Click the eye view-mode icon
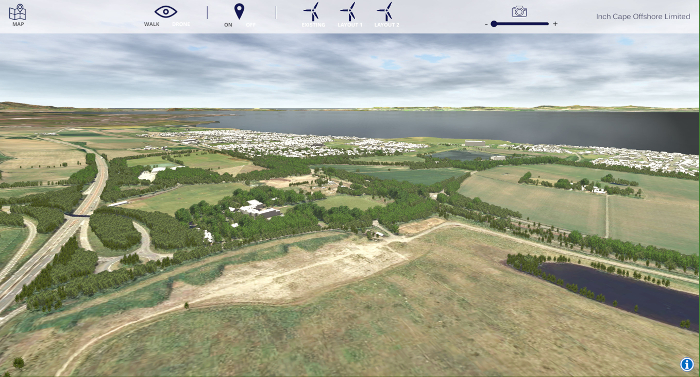This screenshot has height=377, width=700. [x=166, y=12]
